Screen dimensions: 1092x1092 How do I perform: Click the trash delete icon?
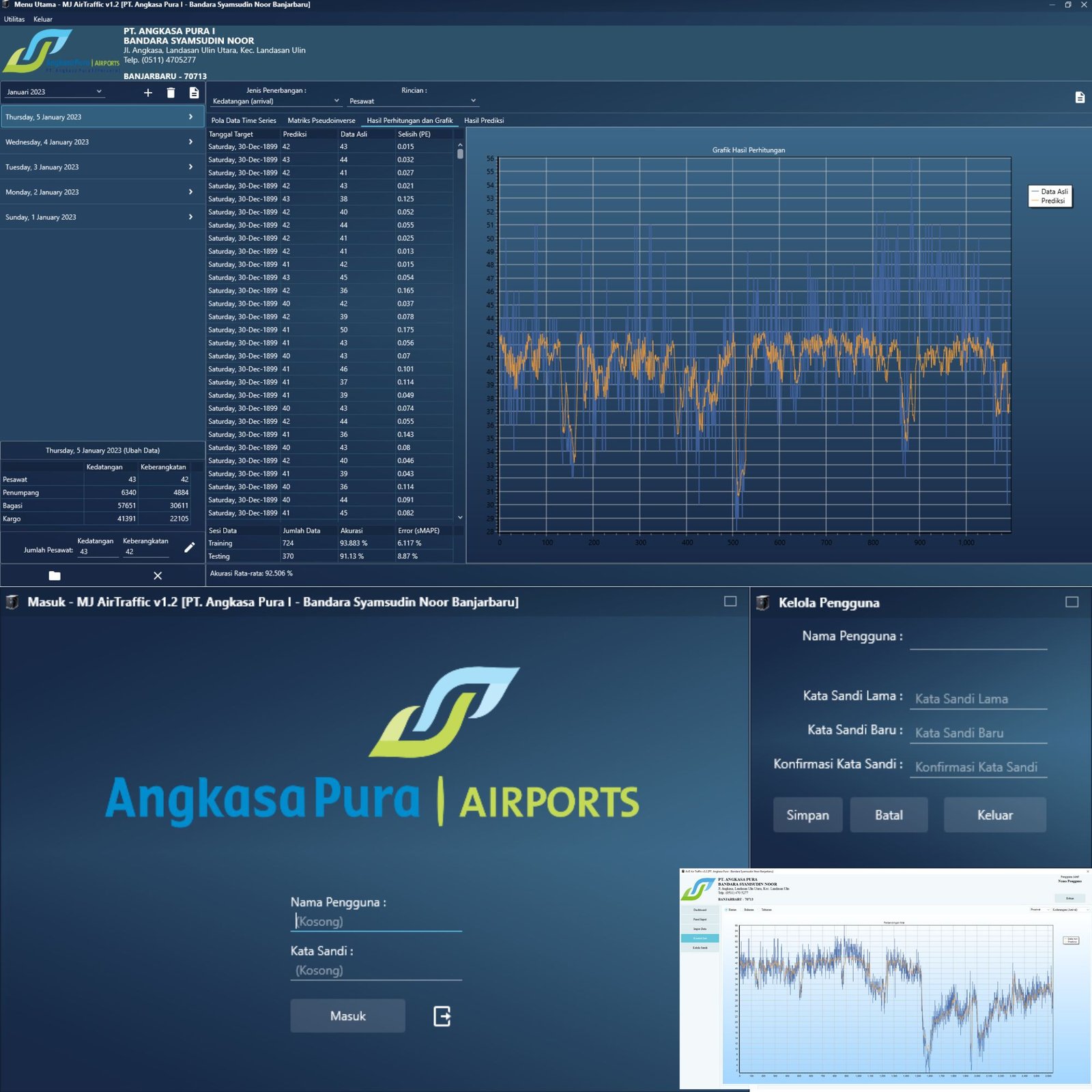point(171,93)
